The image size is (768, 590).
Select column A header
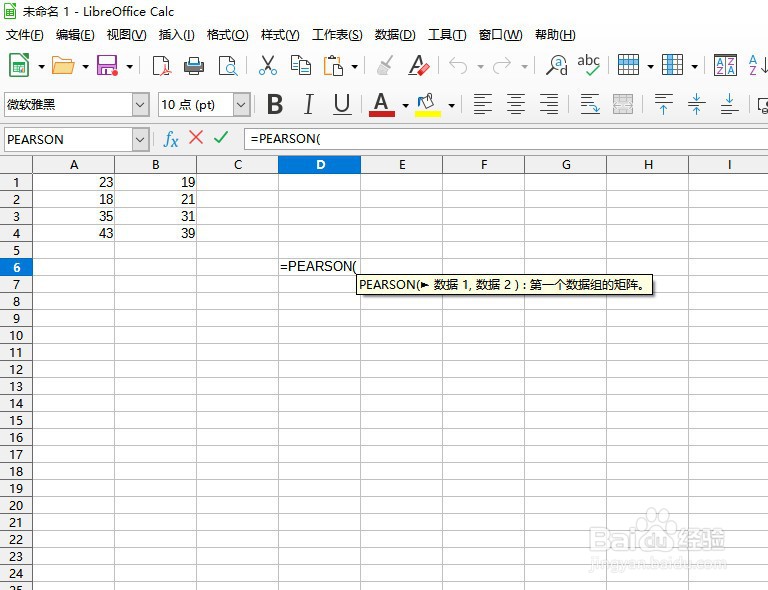73,165
